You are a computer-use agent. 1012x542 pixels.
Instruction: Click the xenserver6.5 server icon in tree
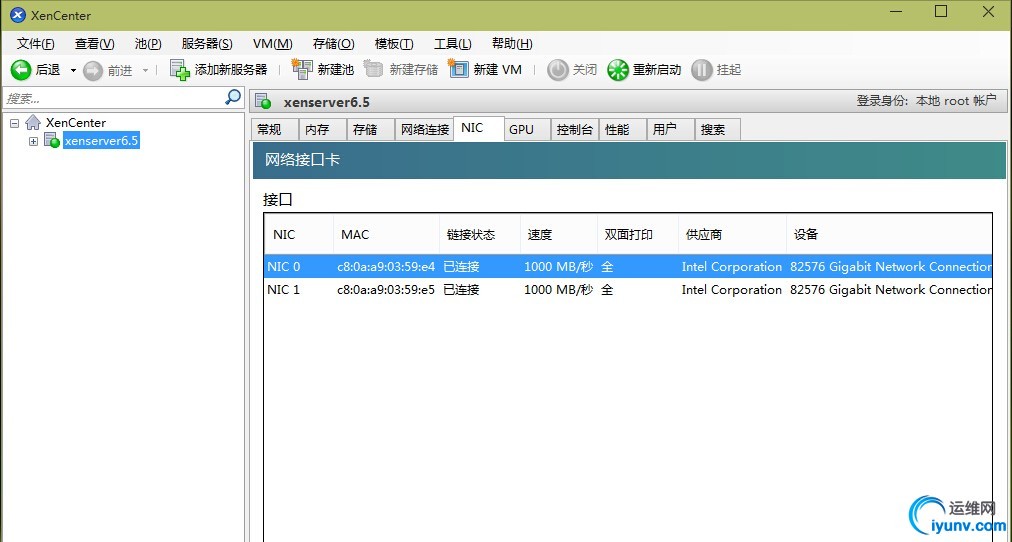52,140
